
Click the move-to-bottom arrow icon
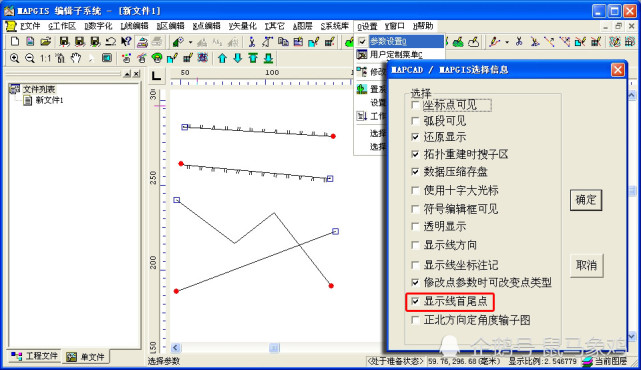click(x=268, y=58)
